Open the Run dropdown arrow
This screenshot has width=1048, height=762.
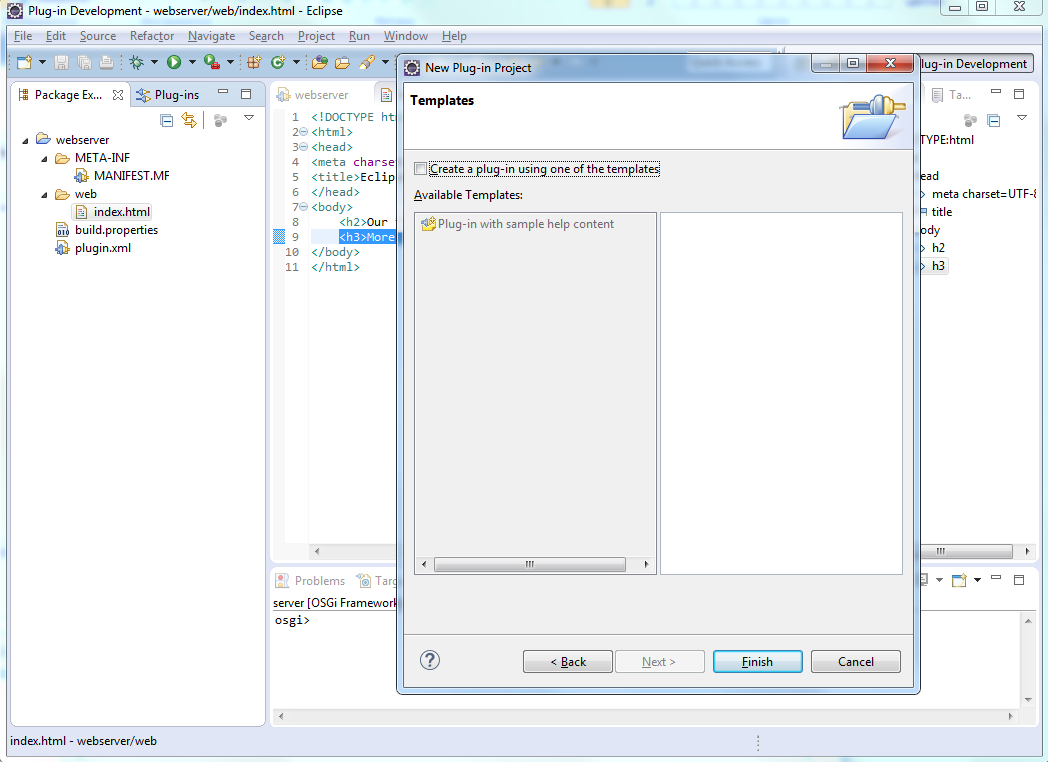point(192,63)
